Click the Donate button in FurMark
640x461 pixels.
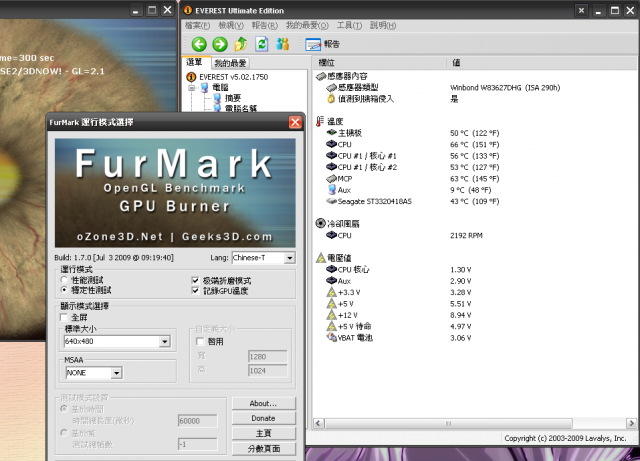pos(264,419)
